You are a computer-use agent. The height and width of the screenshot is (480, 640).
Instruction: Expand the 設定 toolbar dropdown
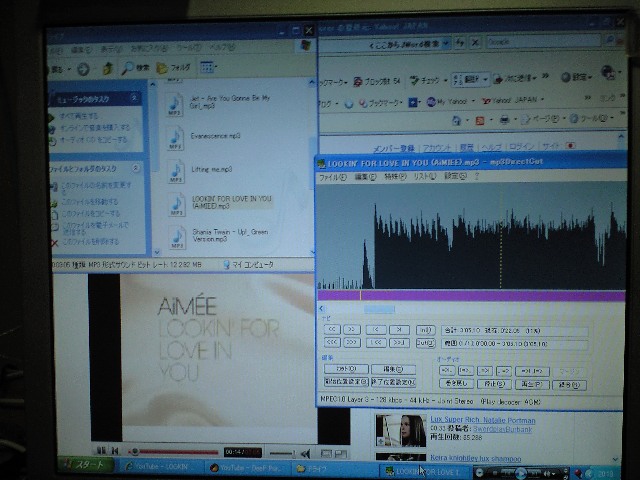[x=590, y=77]
